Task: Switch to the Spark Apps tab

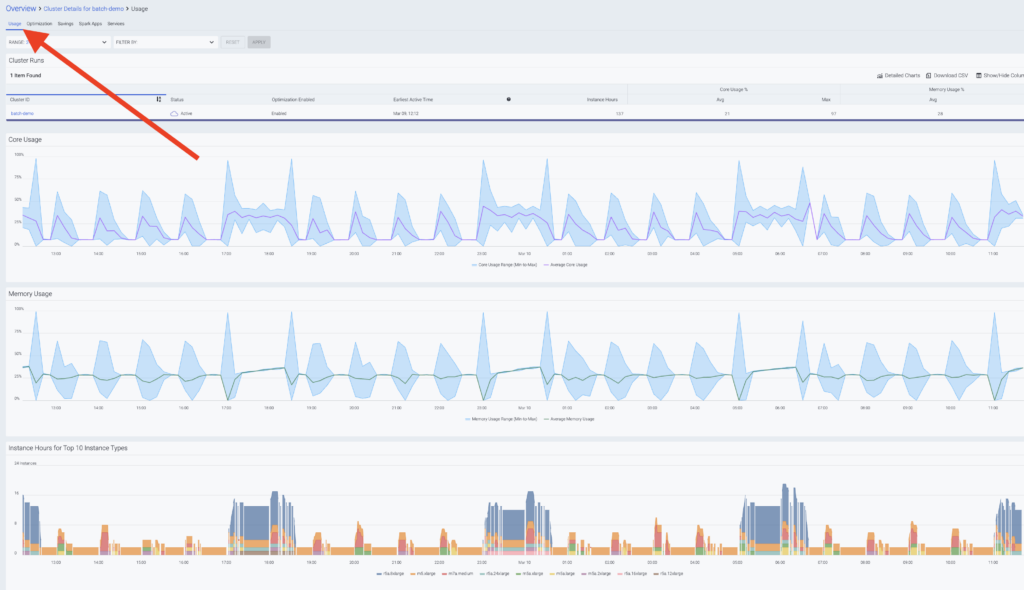Action: click(x=90, y=23)
